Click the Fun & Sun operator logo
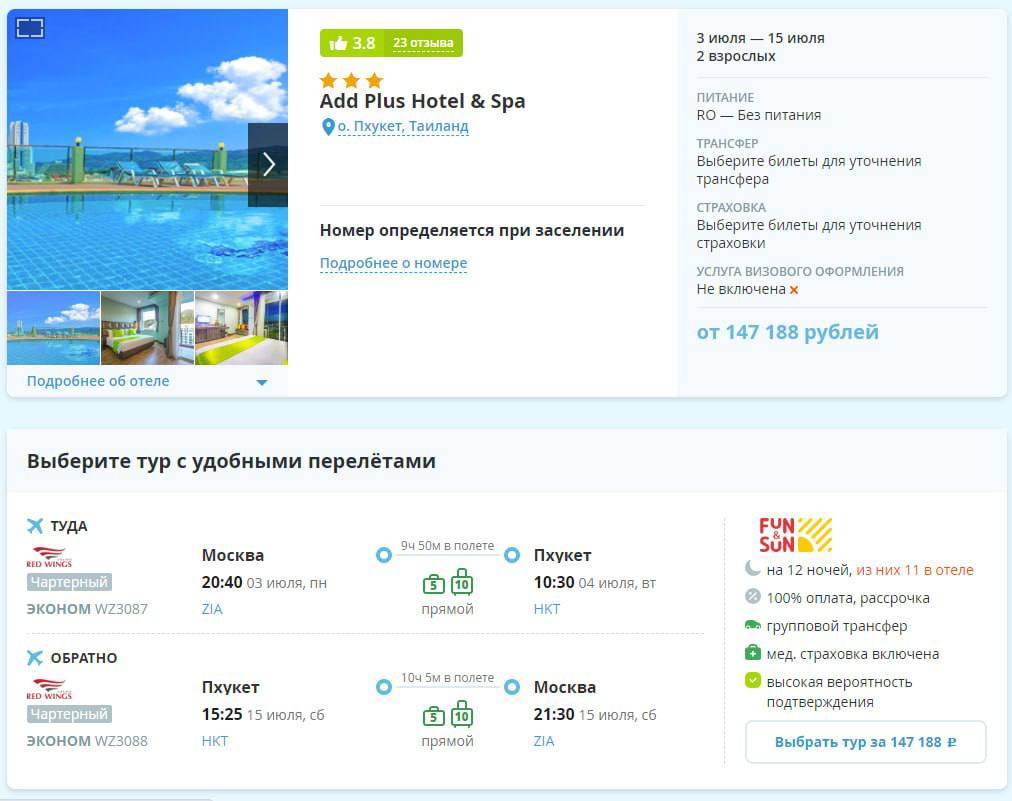The image size is (1012, 801). 795,535
